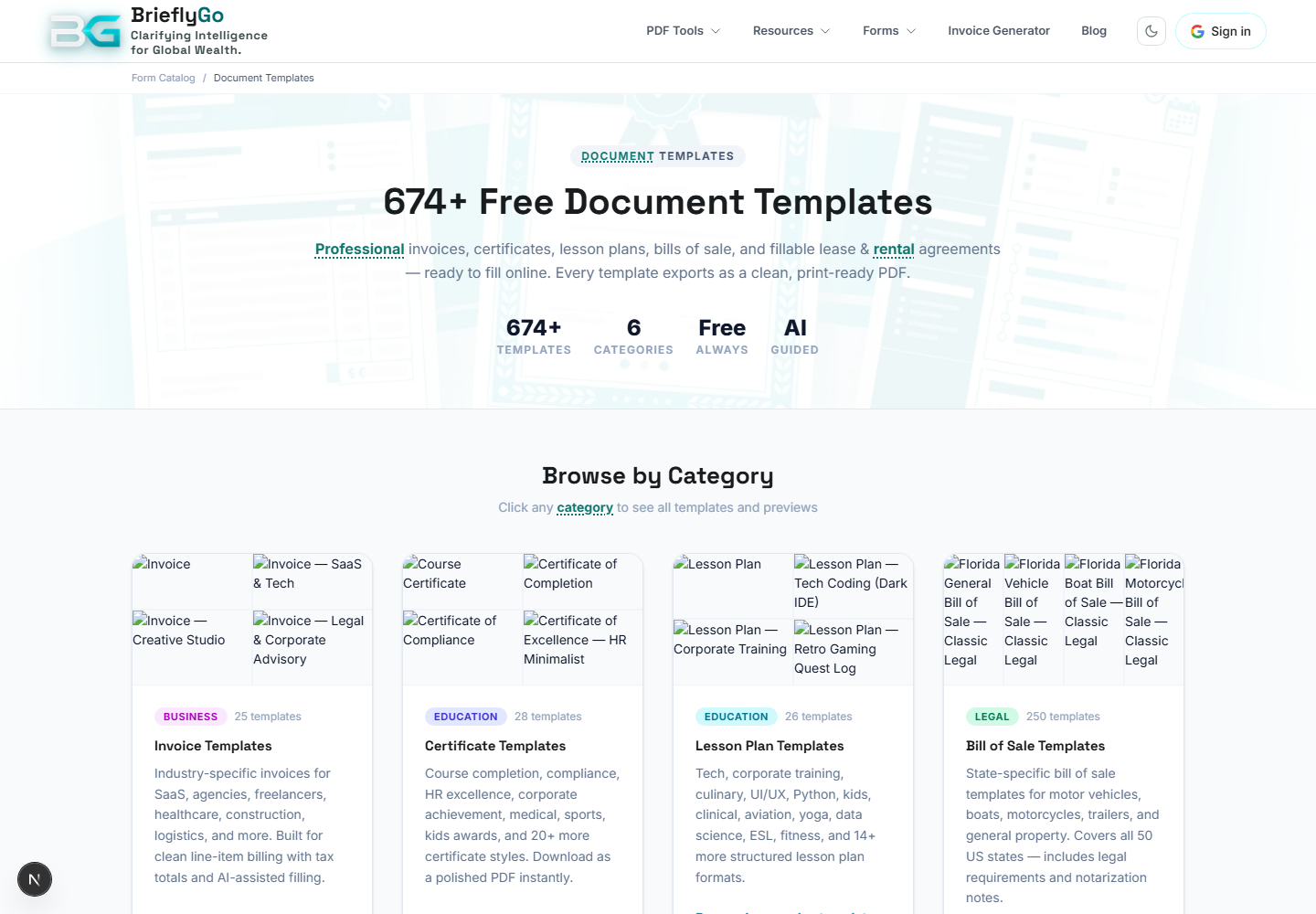Open Florida Boat Bill of Sale thumbnail

click(1094, 619)
